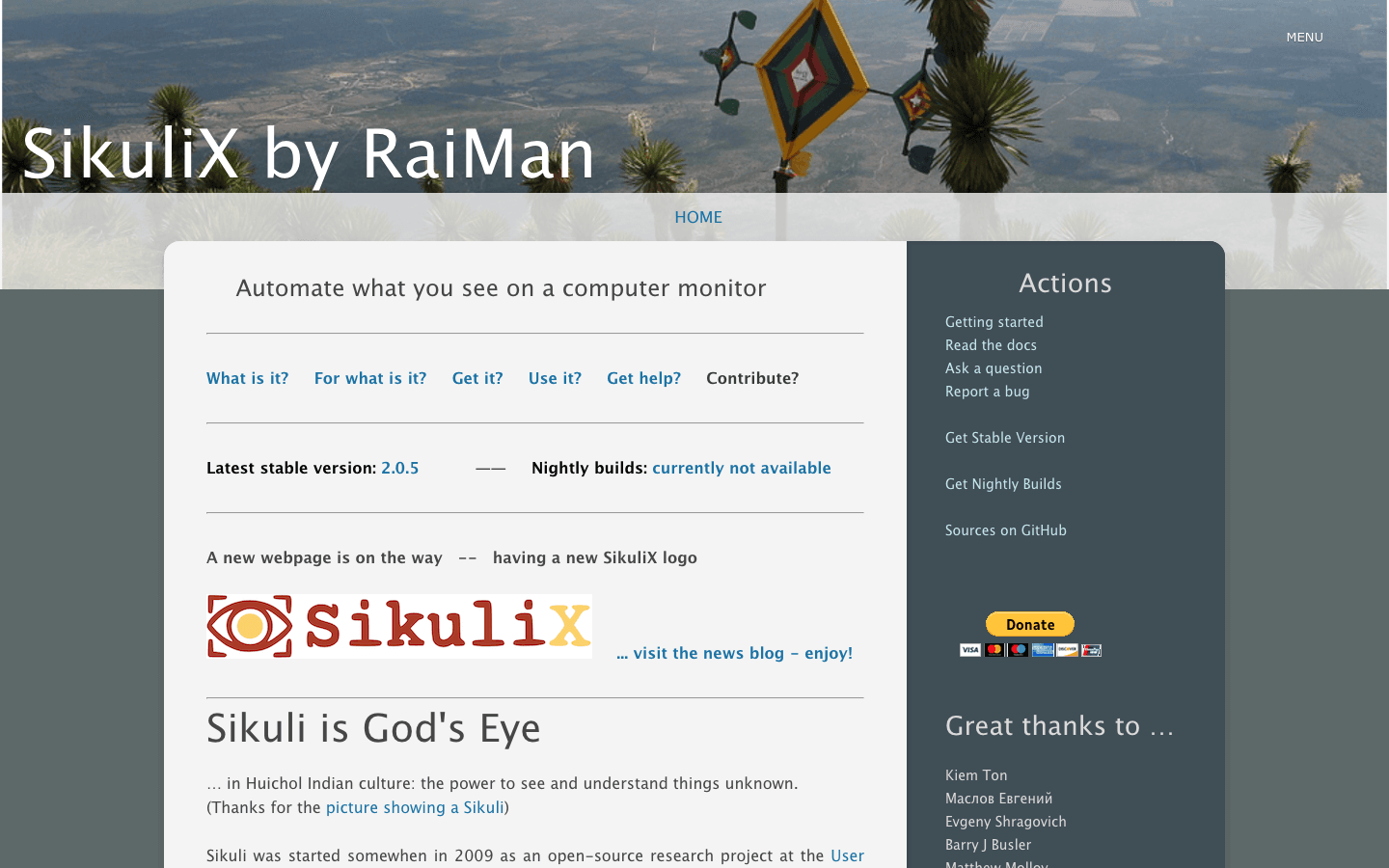Open the MENU in the top right
The image size is (1389, 868).
point(1304,37)
